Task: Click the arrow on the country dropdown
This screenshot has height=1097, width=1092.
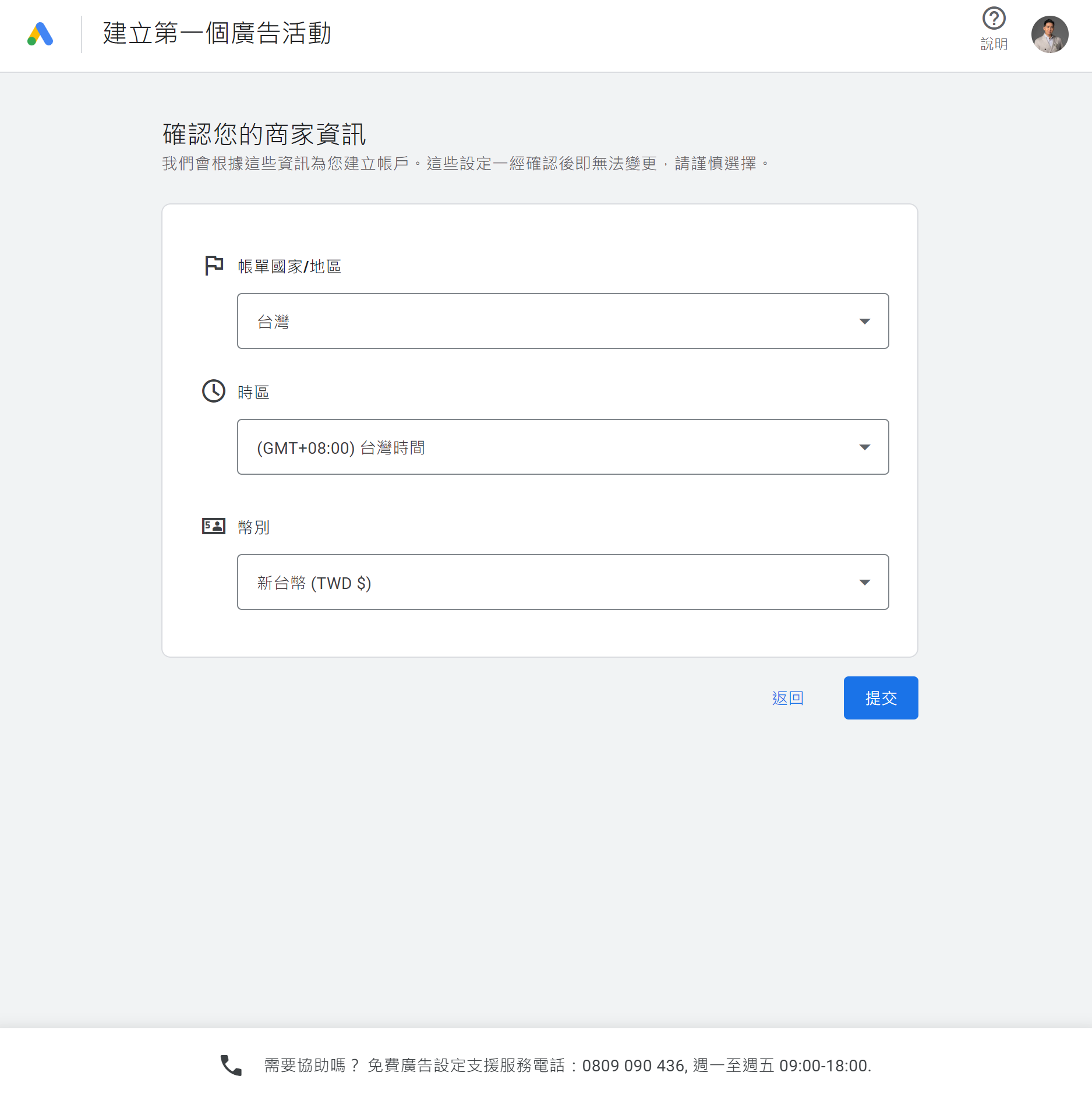Action: point(865,322)
